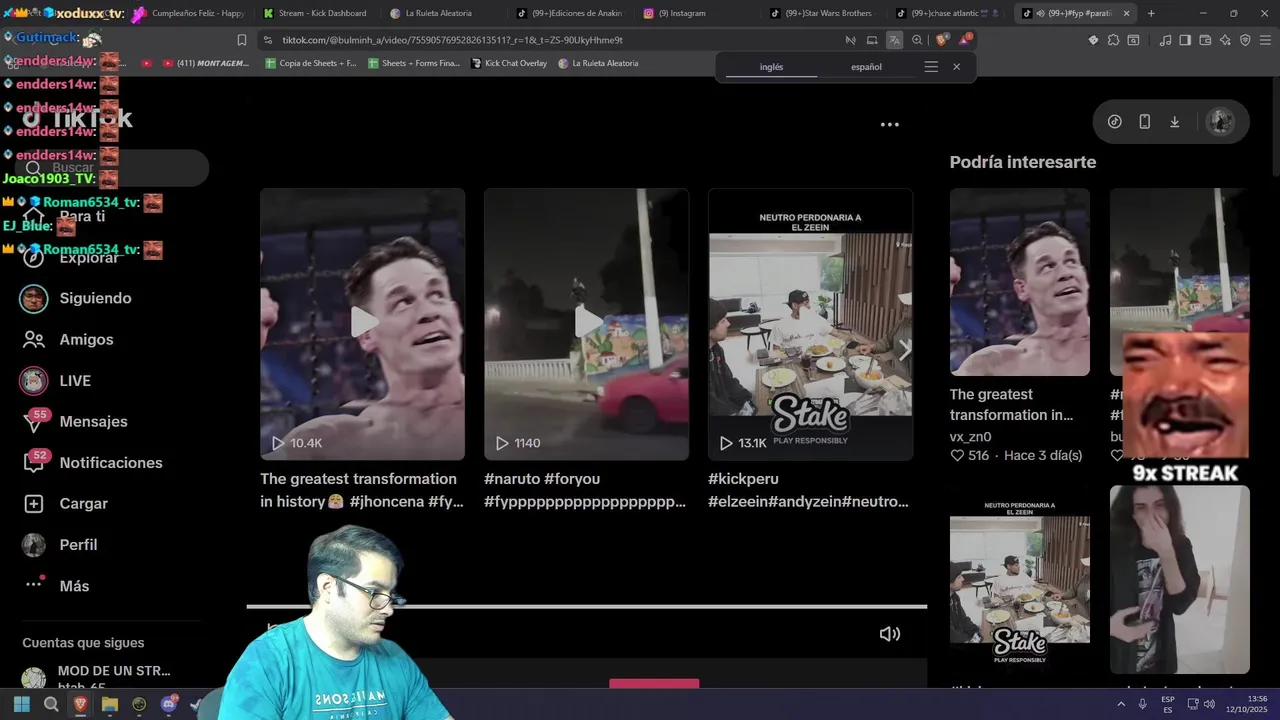Bookmark this page icon
Image resolution: width=1280 pixels, height=720 pixels.
(242, 40)
